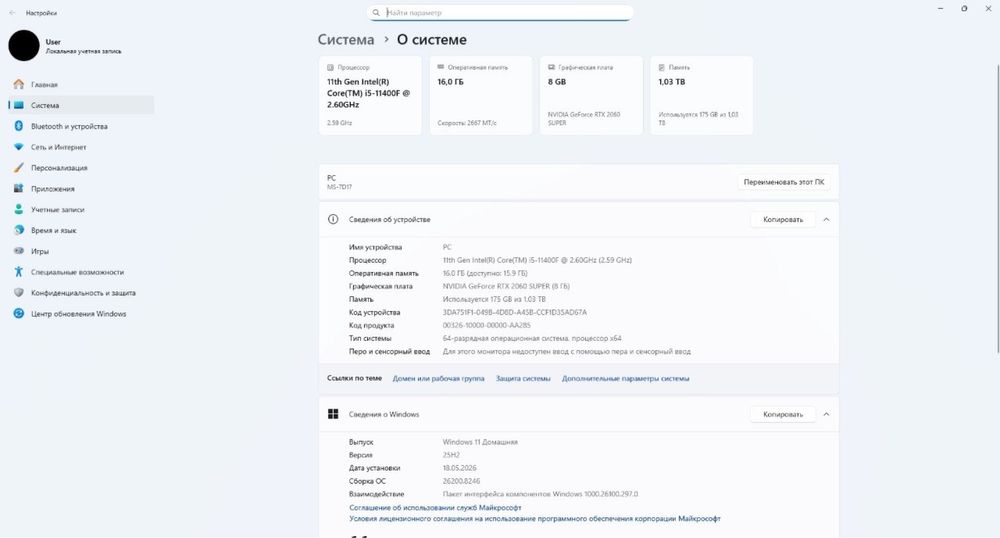1000x538 pixels.
Task: Click the Система monitor icon
Action: click(x=18, y=105)
